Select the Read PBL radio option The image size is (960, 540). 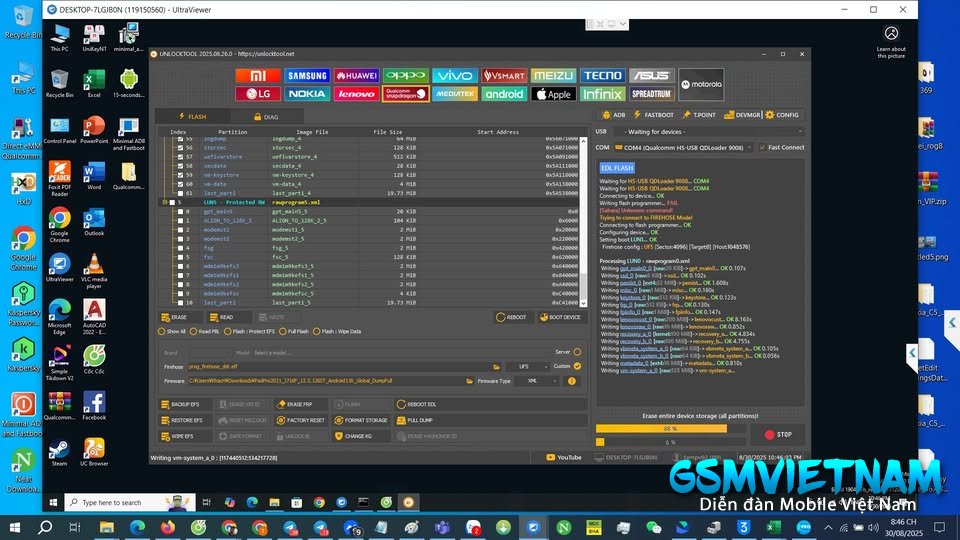click(204, 331)
